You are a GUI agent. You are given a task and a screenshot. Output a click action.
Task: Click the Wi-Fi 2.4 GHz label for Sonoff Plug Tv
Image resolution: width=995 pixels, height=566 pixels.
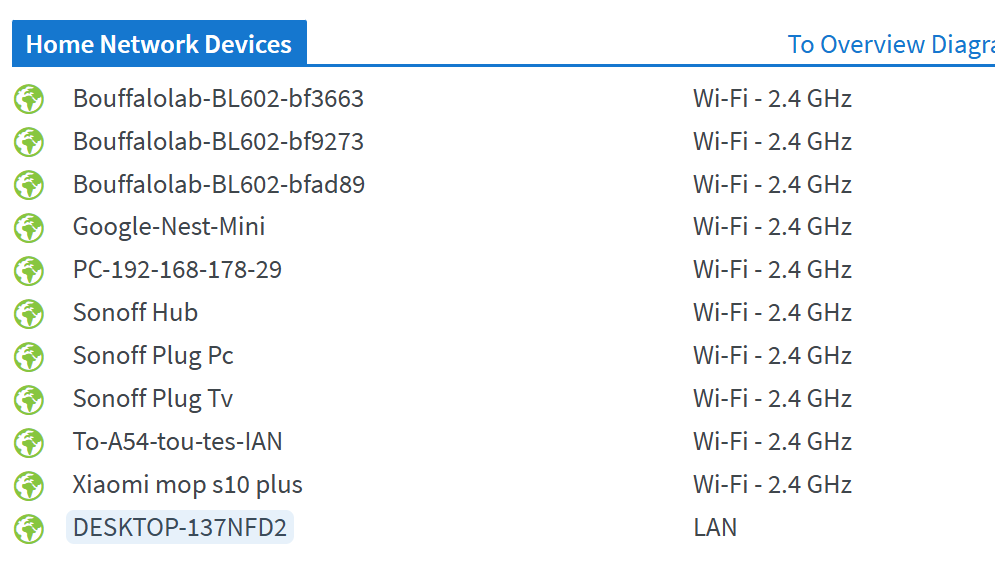click(x=772, y=398)
